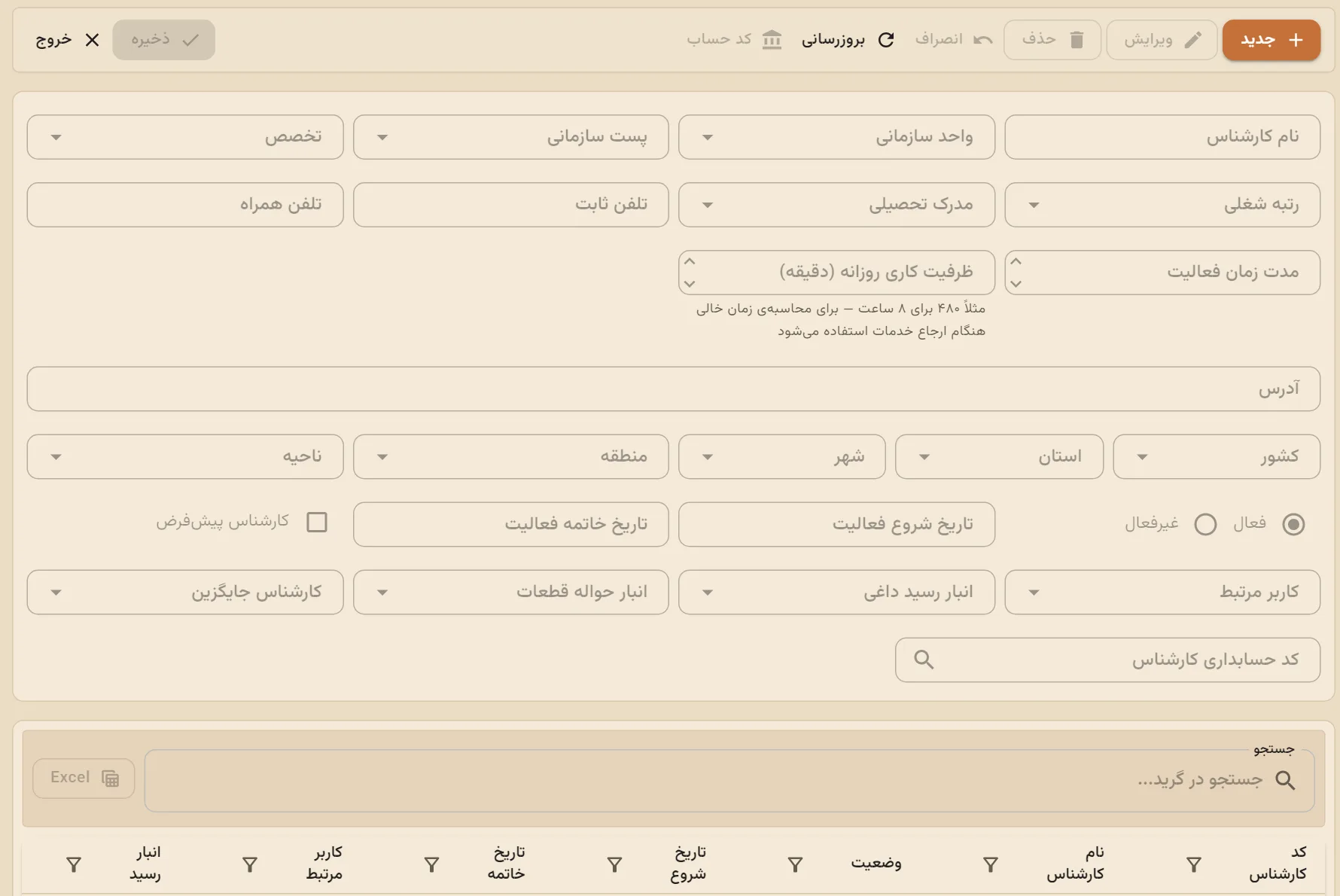Click the حذف delete button
The image size is (1340, 896).
pyautogui.click(x=1052, y=40)
